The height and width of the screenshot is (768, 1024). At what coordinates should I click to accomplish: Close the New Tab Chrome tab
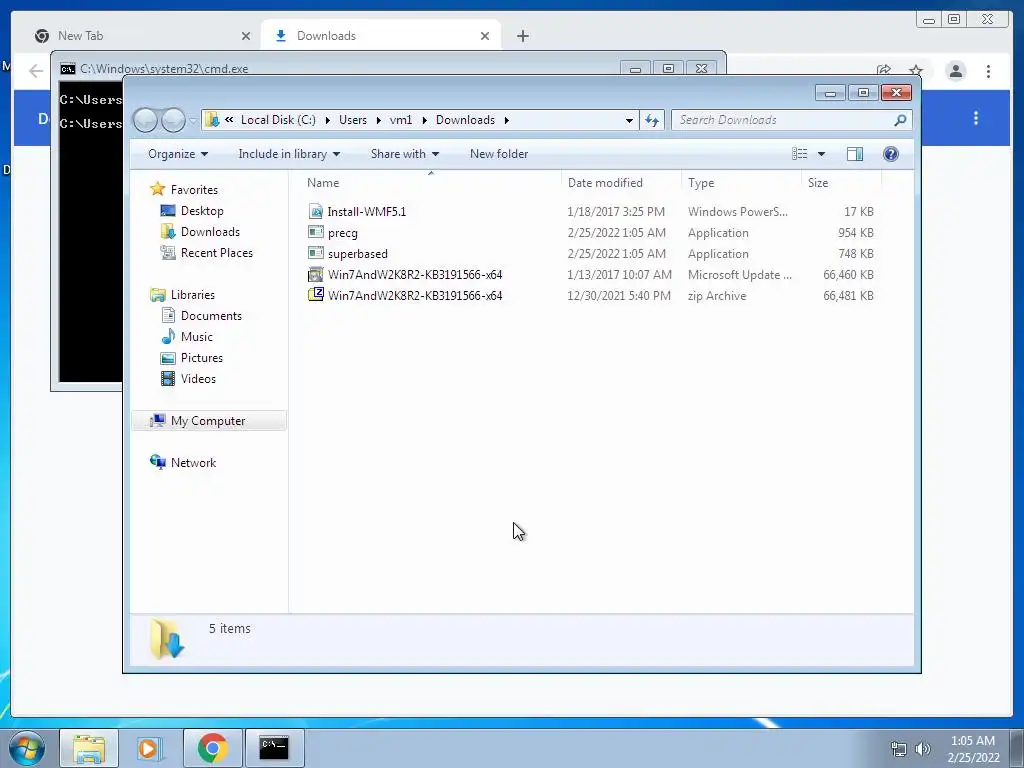[246, 36]
